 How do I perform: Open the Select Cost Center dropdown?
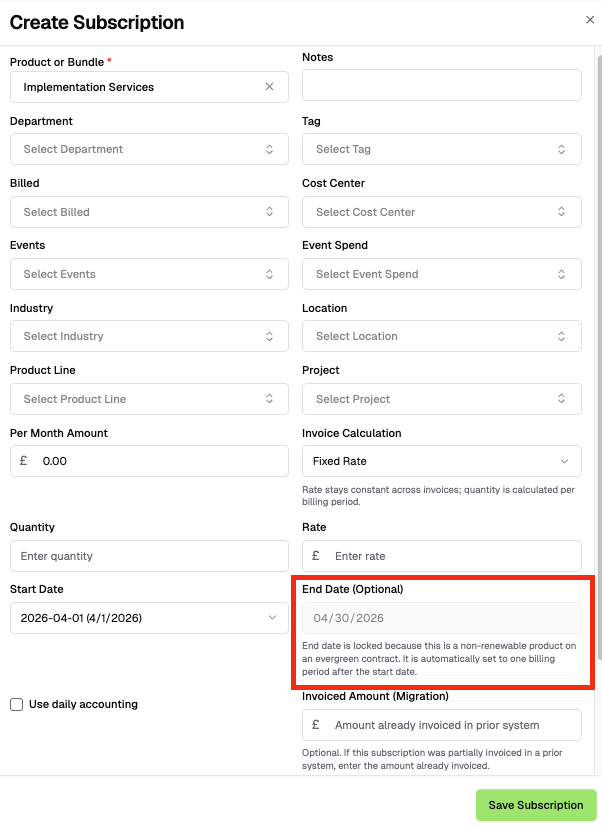point(442,212)
